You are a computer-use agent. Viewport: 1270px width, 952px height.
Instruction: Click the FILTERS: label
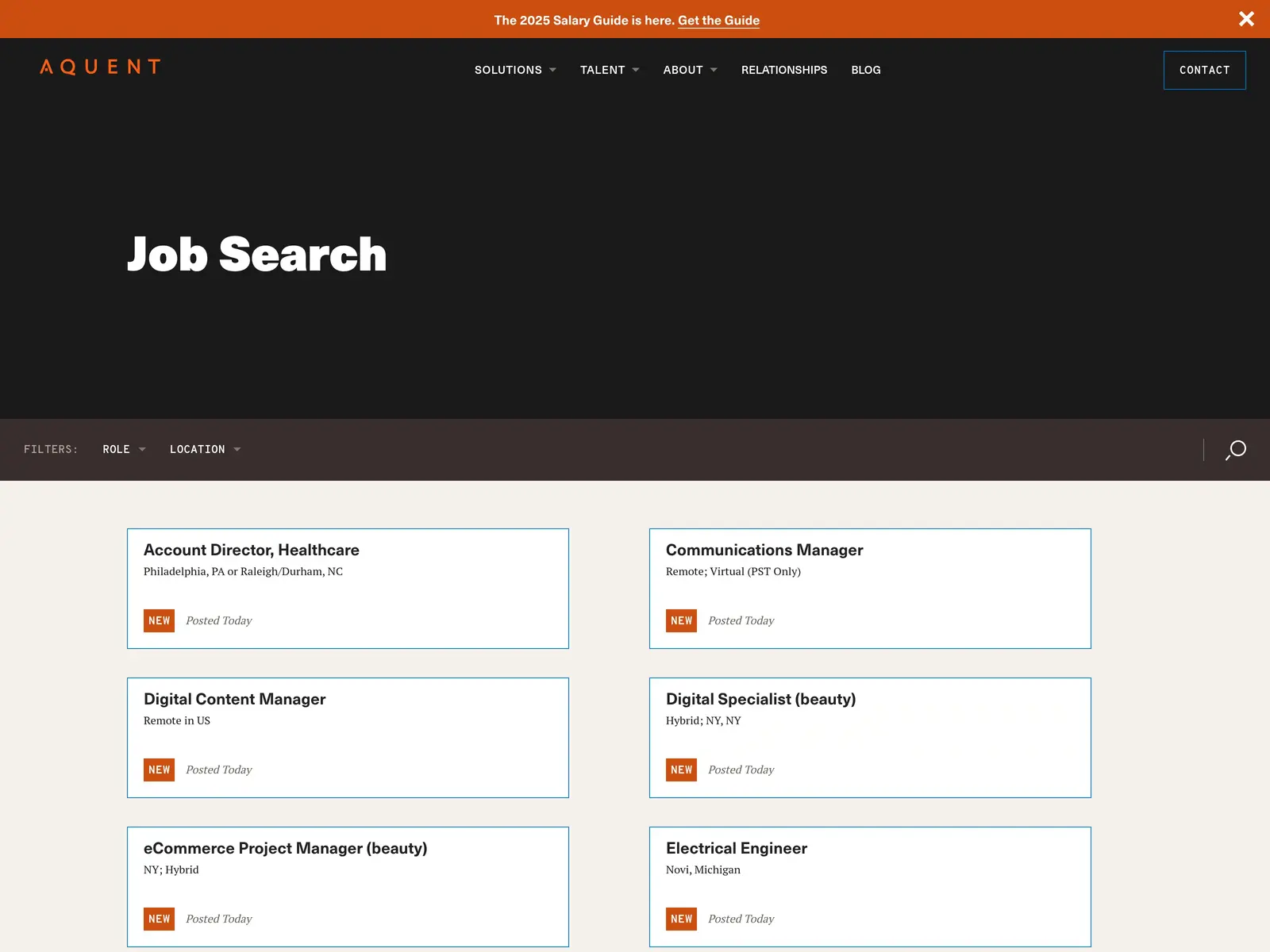[x=51, y=449]
